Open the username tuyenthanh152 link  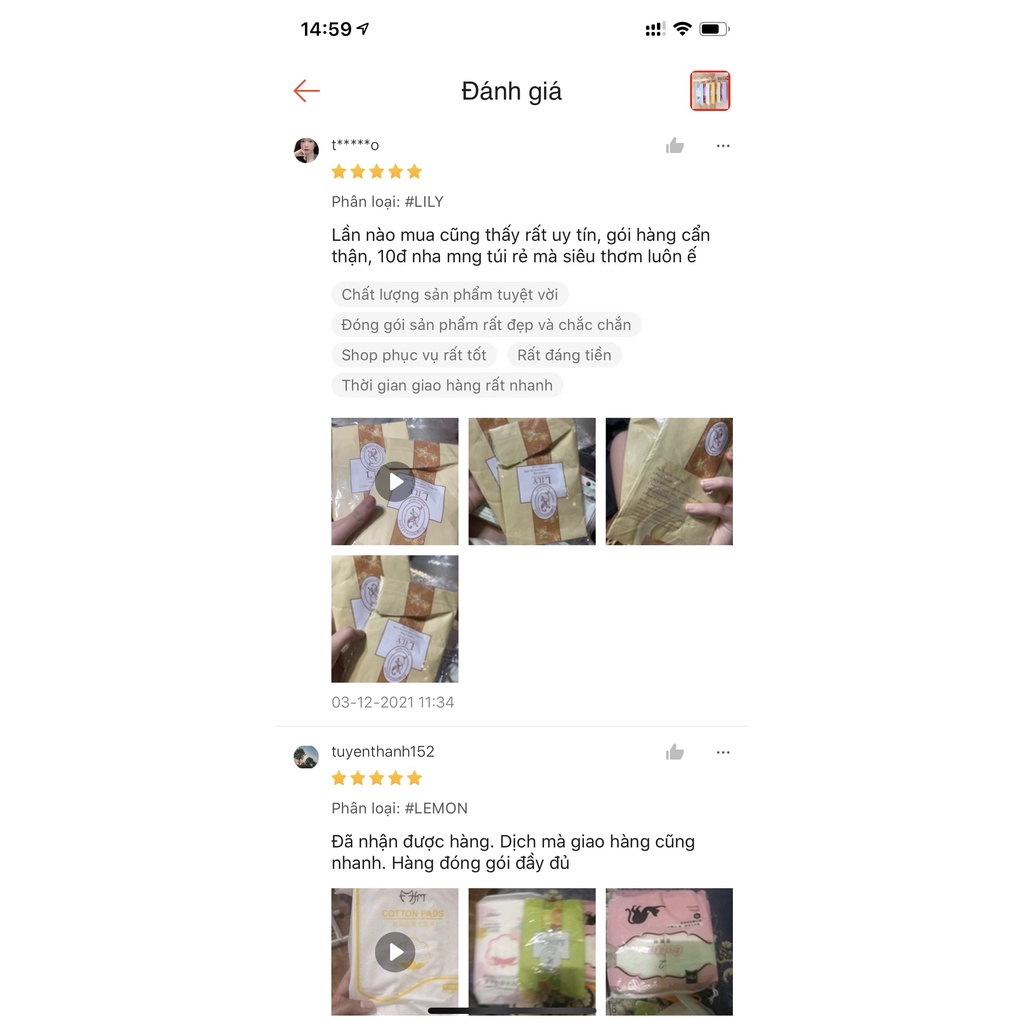click(383, 752)
